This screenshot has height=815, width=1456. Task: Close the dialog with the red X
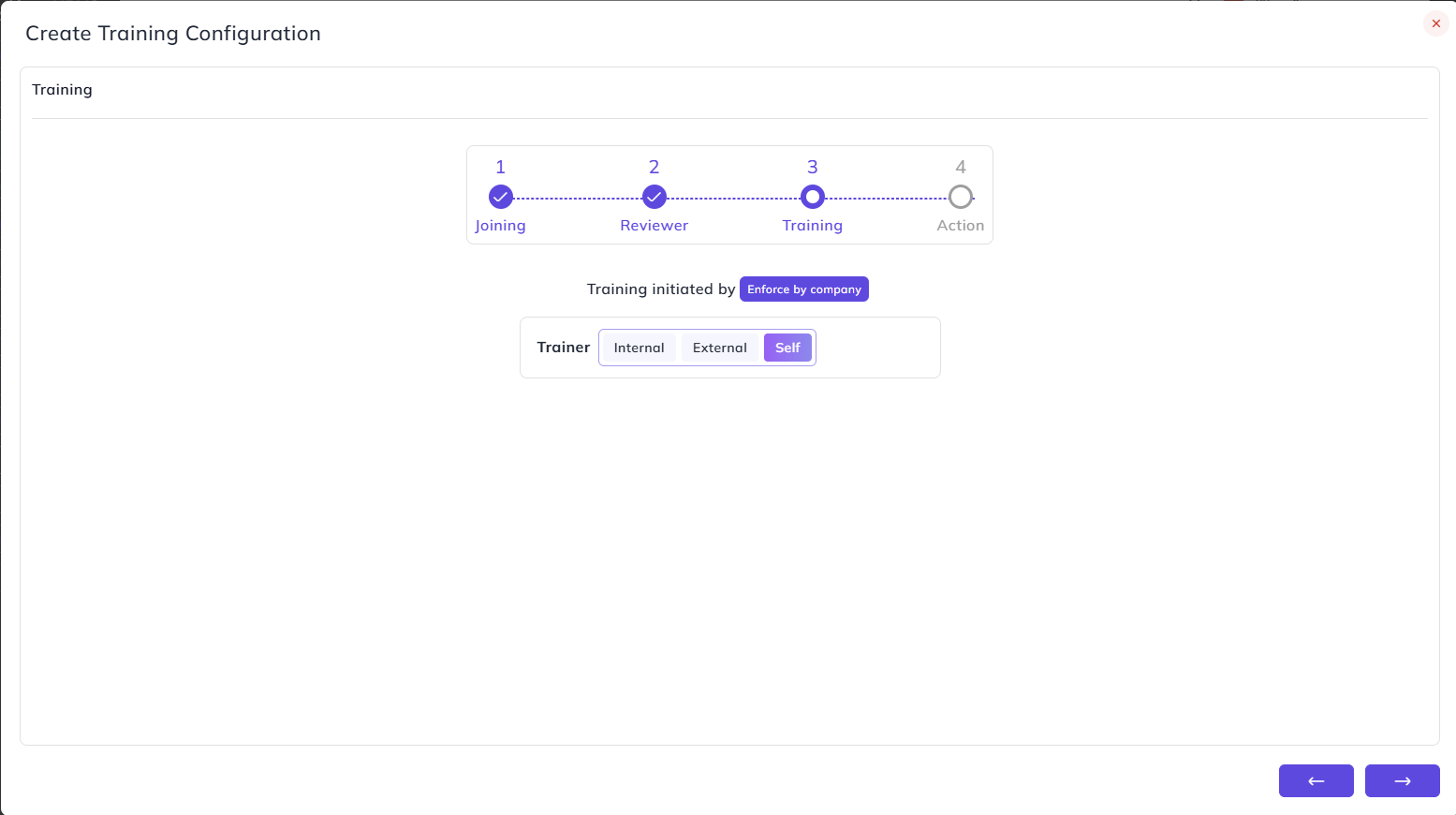pyautogui.click(x=1436, y=23)
